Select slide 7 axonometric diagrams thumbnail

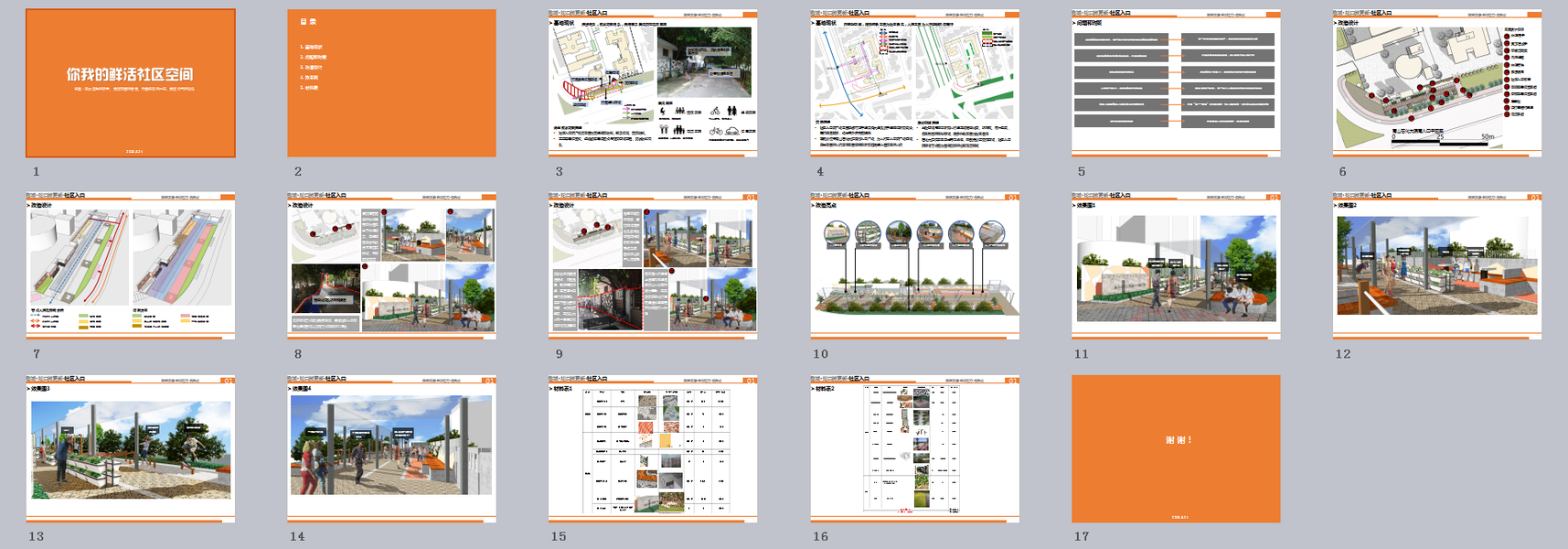pos(131,265)
